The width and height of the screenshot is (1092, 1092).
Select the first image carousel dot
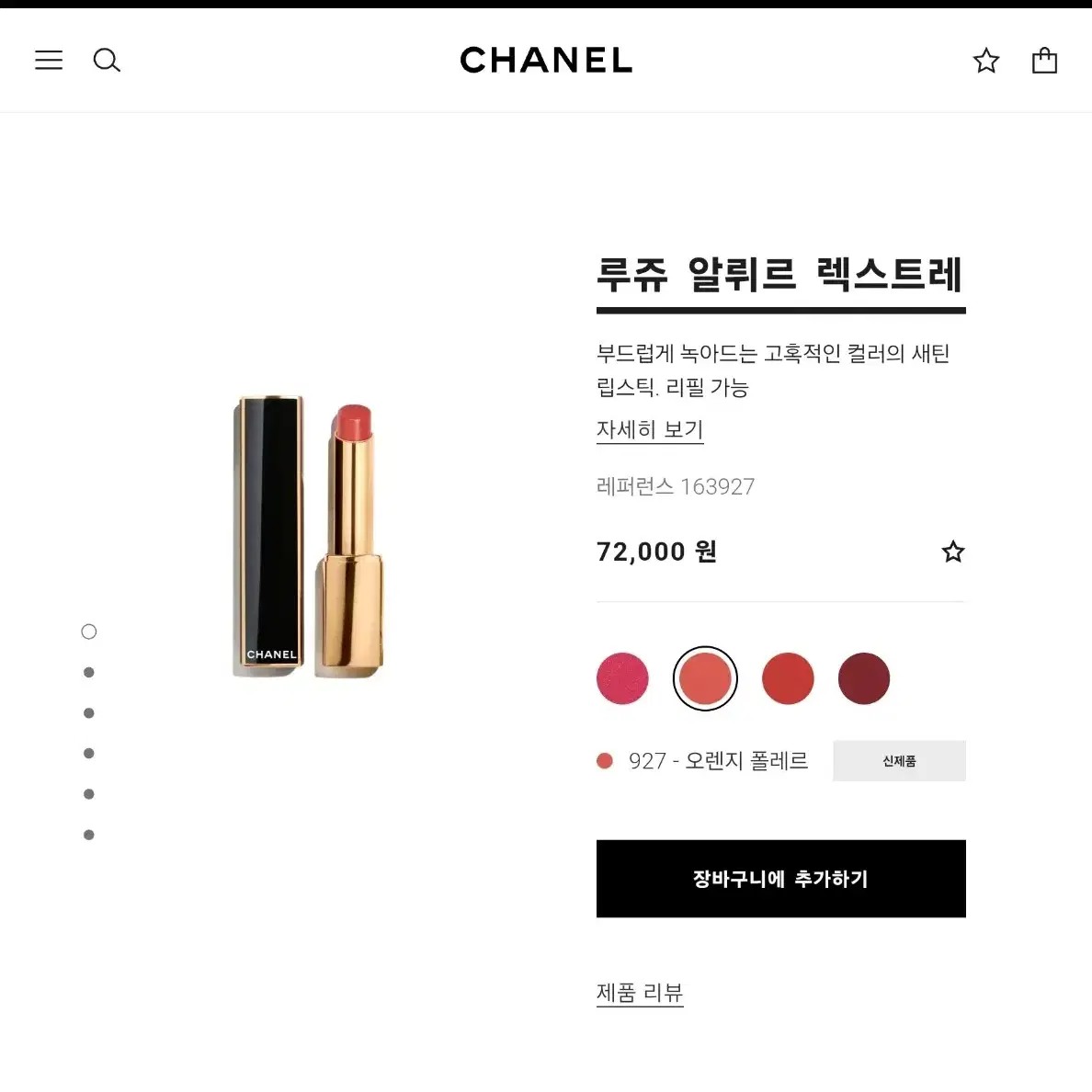[x=88, y=631]
